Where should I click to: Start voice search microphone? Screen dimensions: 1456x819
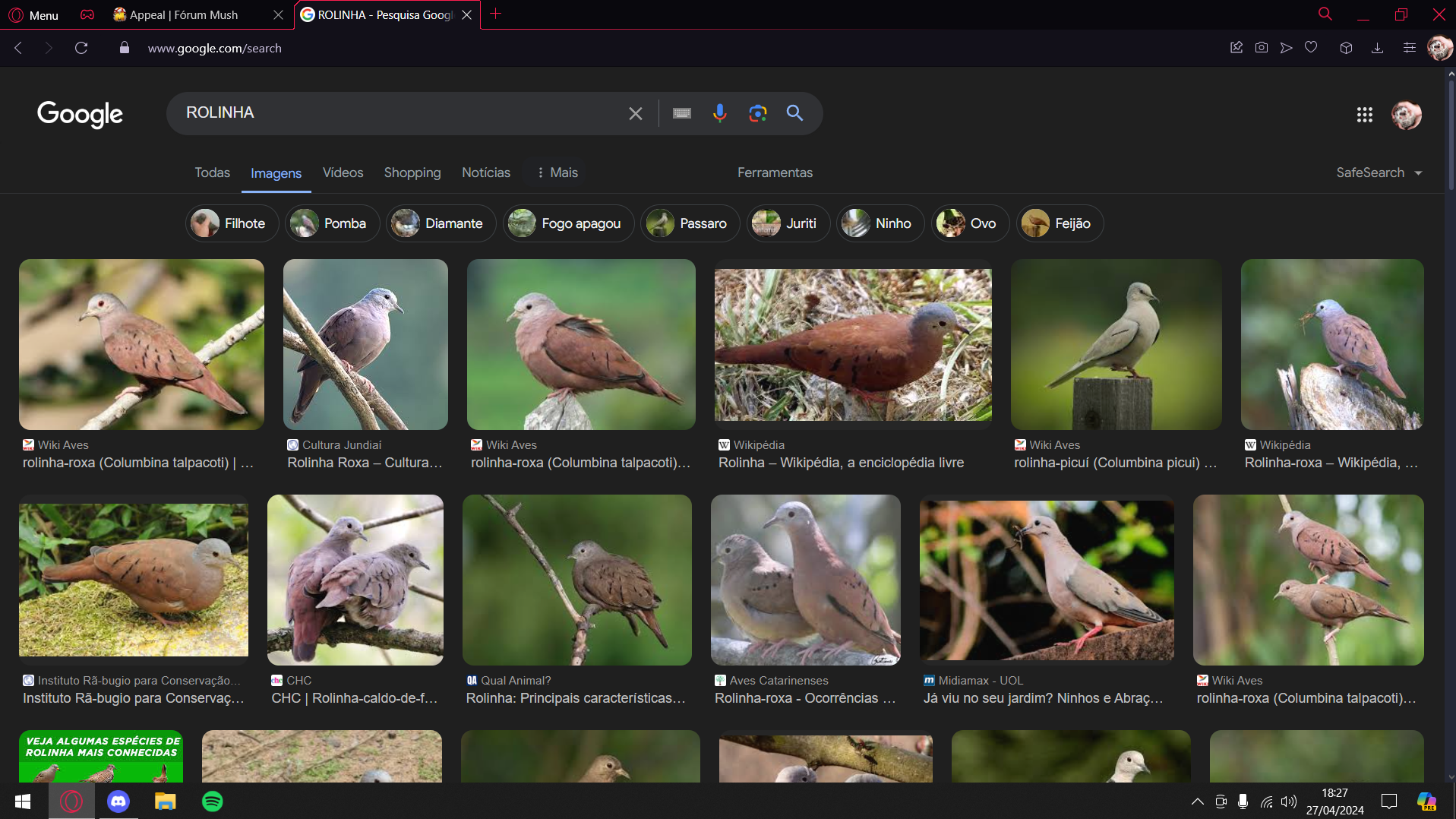719,113
